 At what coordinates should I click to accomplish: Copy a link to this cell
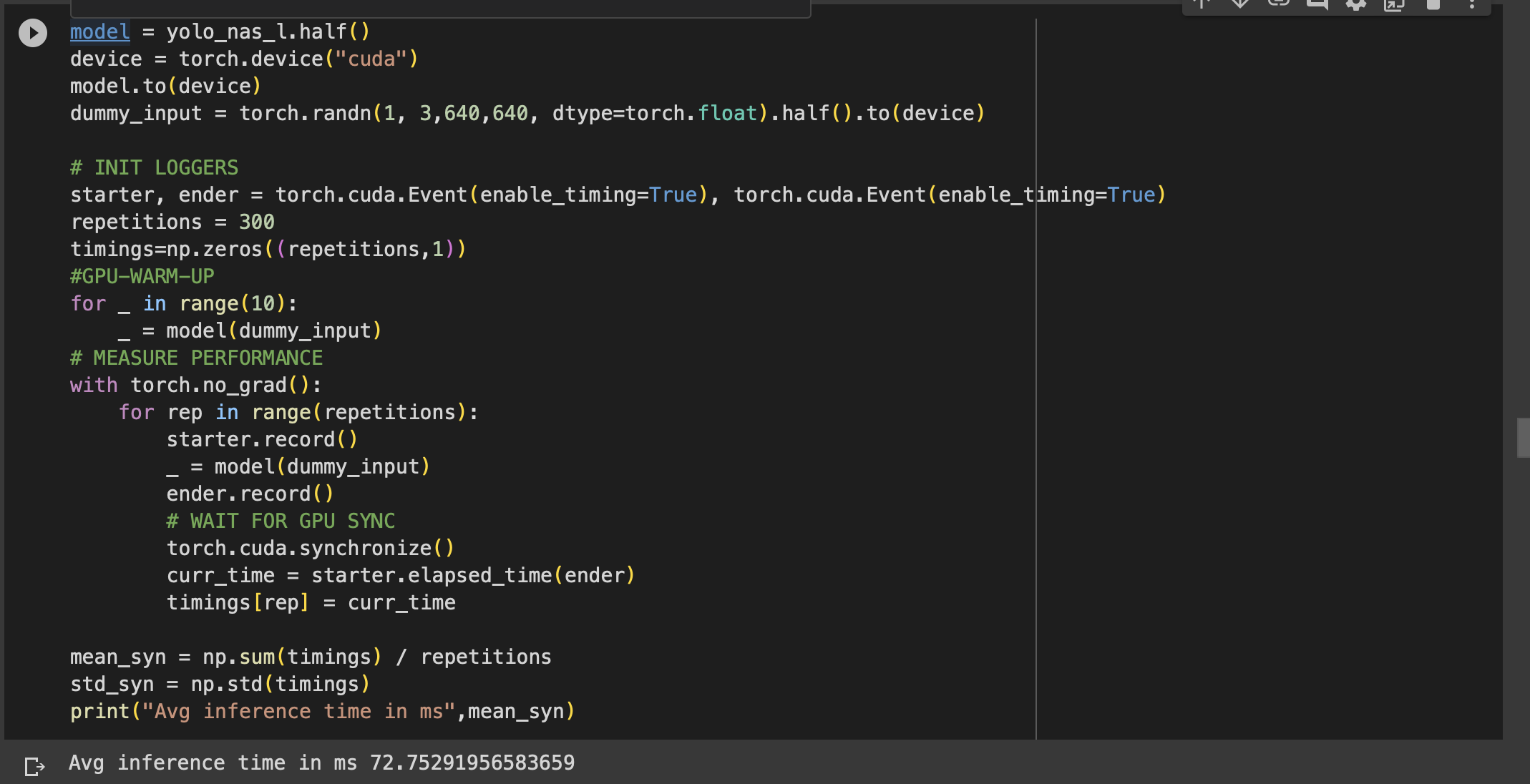tap(1280, 6)
